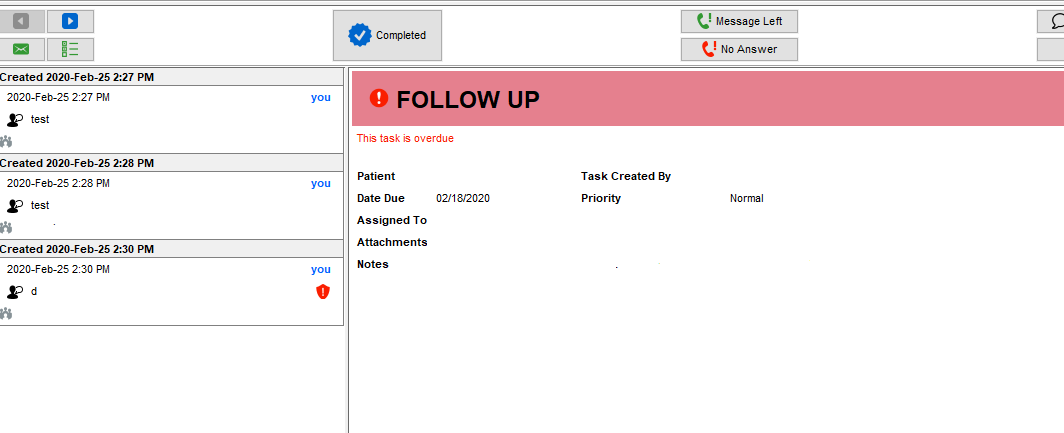Click the speech bubble comment button
The image size is (1064, 433).
coord(1054,21)
